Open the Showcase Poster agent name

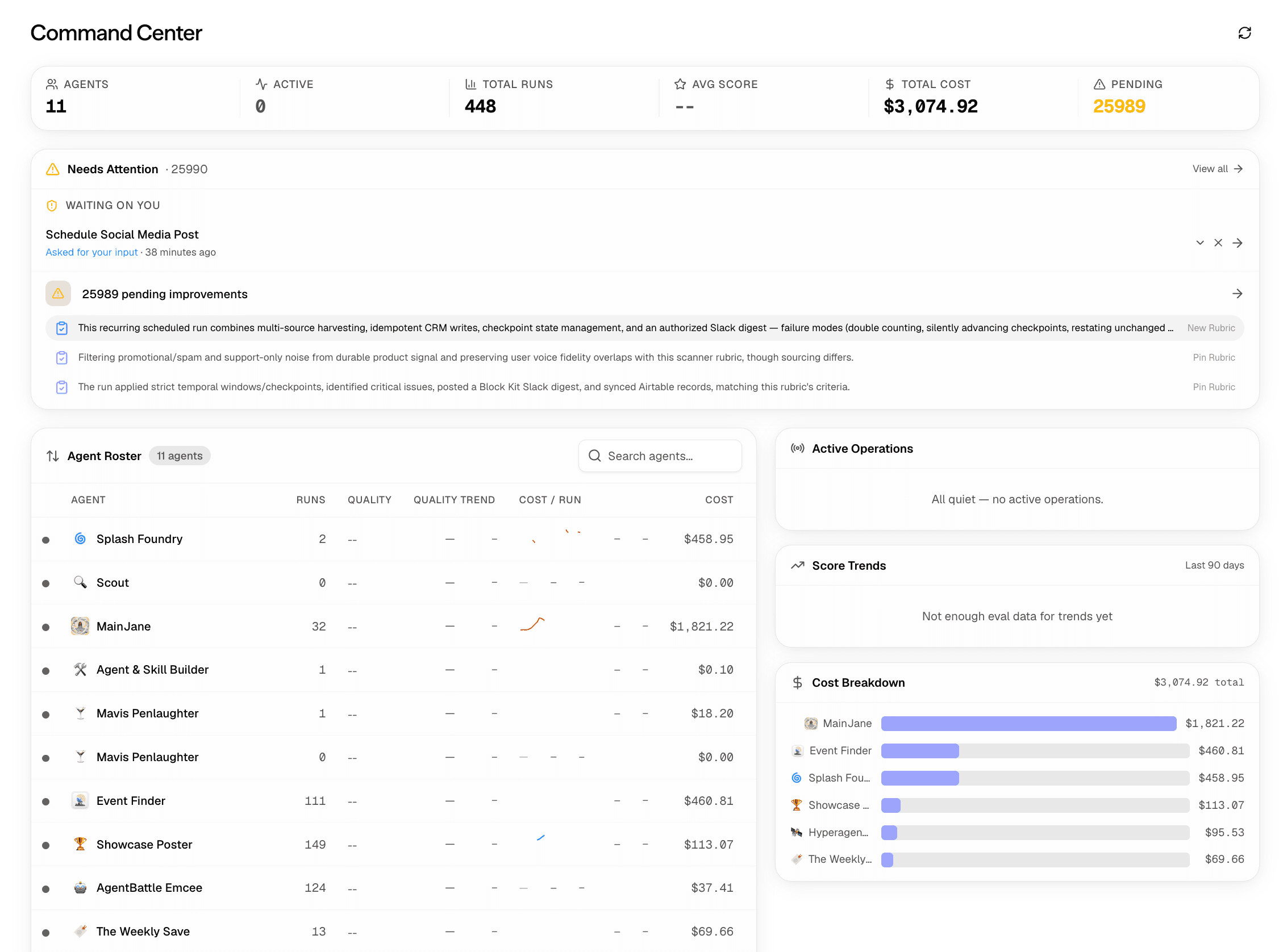(x=144, y=844)
